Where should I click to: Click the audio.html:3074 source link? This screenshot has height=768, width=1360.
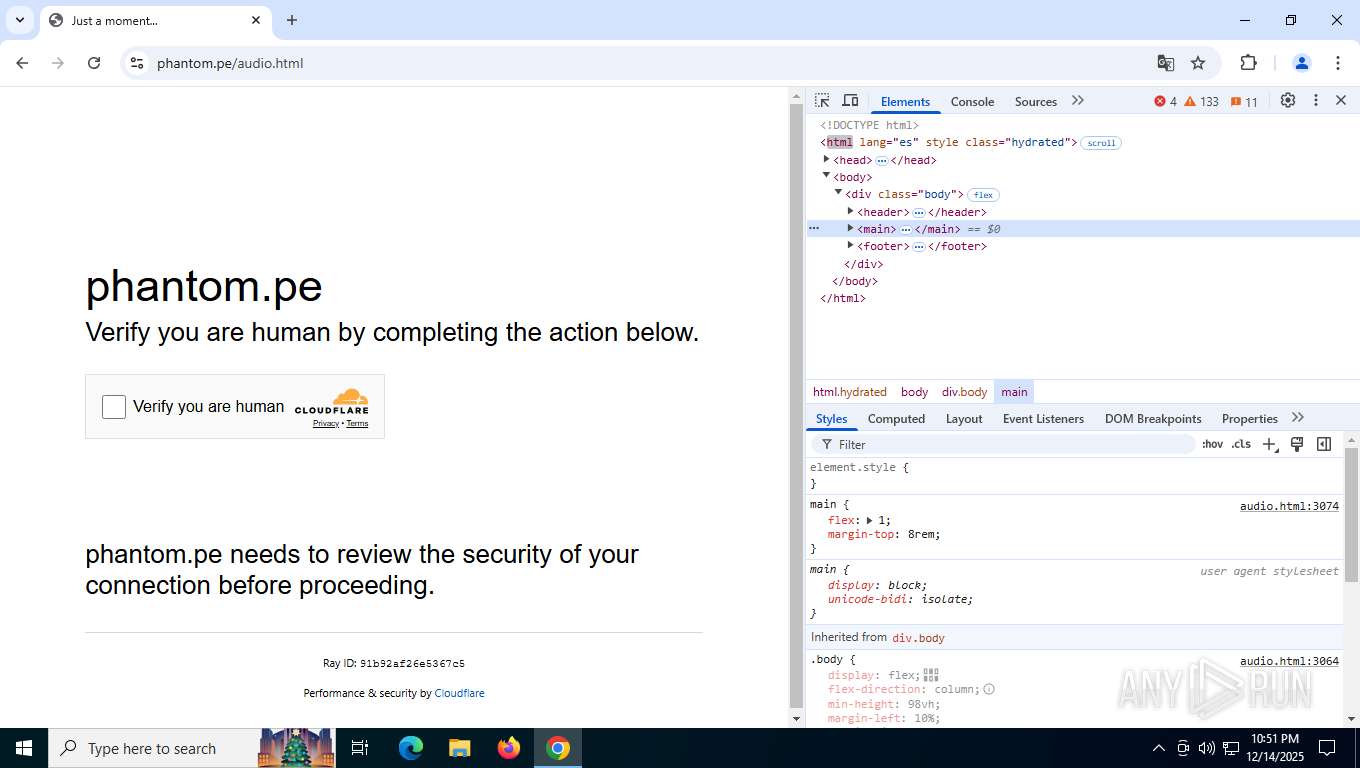(1289, 506)
